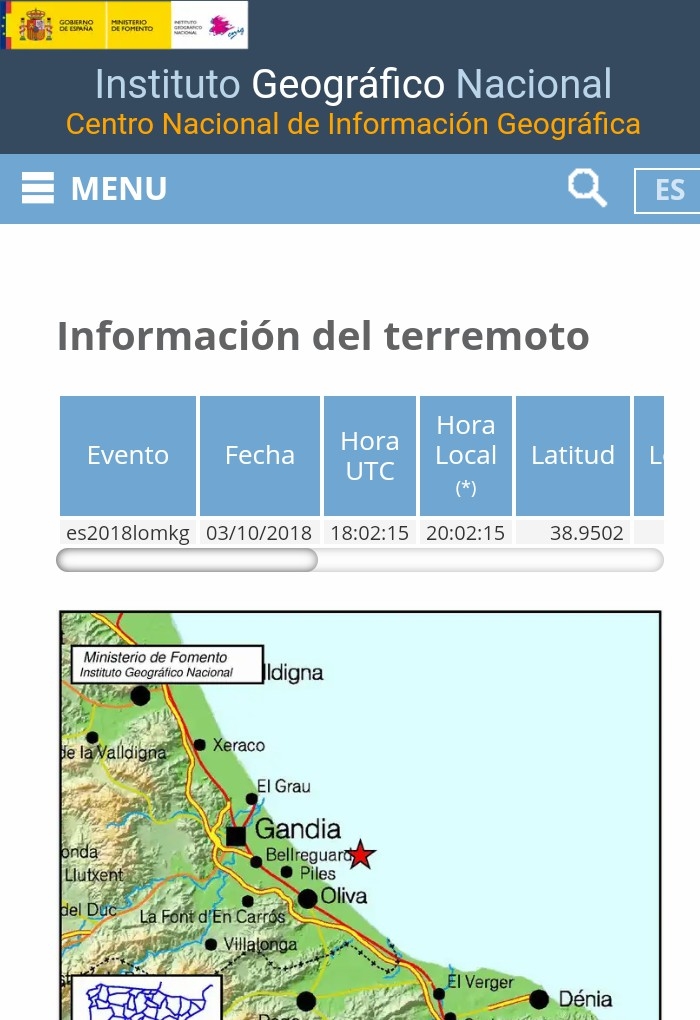Click the Villalonga marker on map

(211, 944)
